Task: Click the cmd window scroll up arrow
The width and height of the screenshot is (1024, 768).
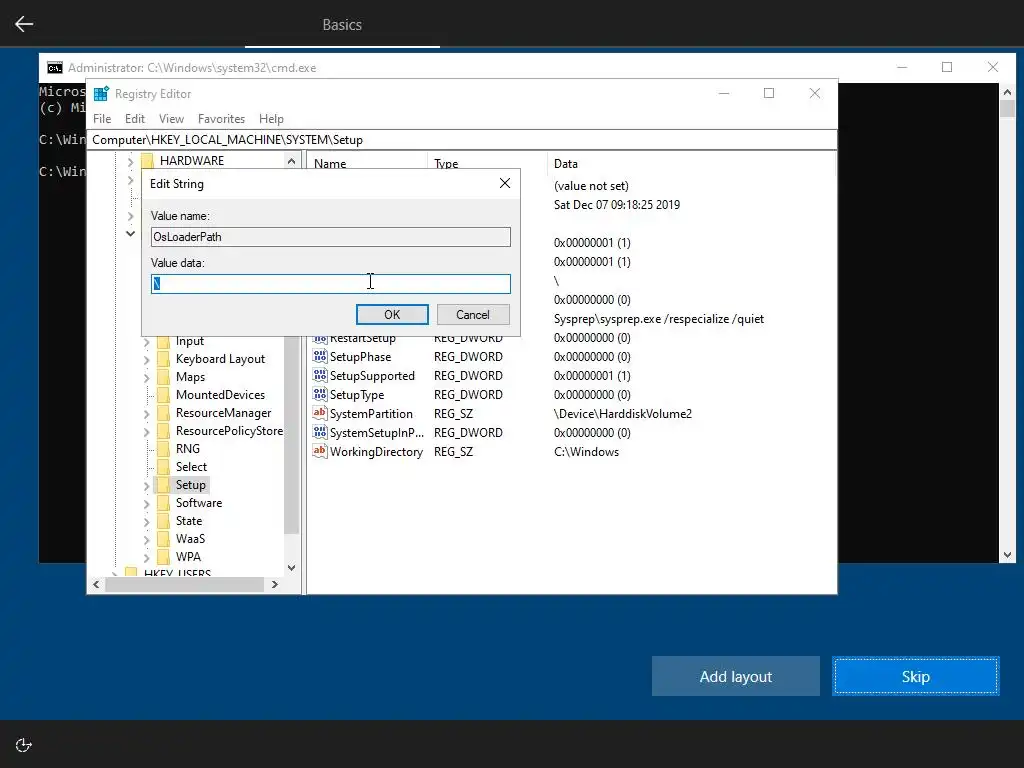Action: [1007, 92]
